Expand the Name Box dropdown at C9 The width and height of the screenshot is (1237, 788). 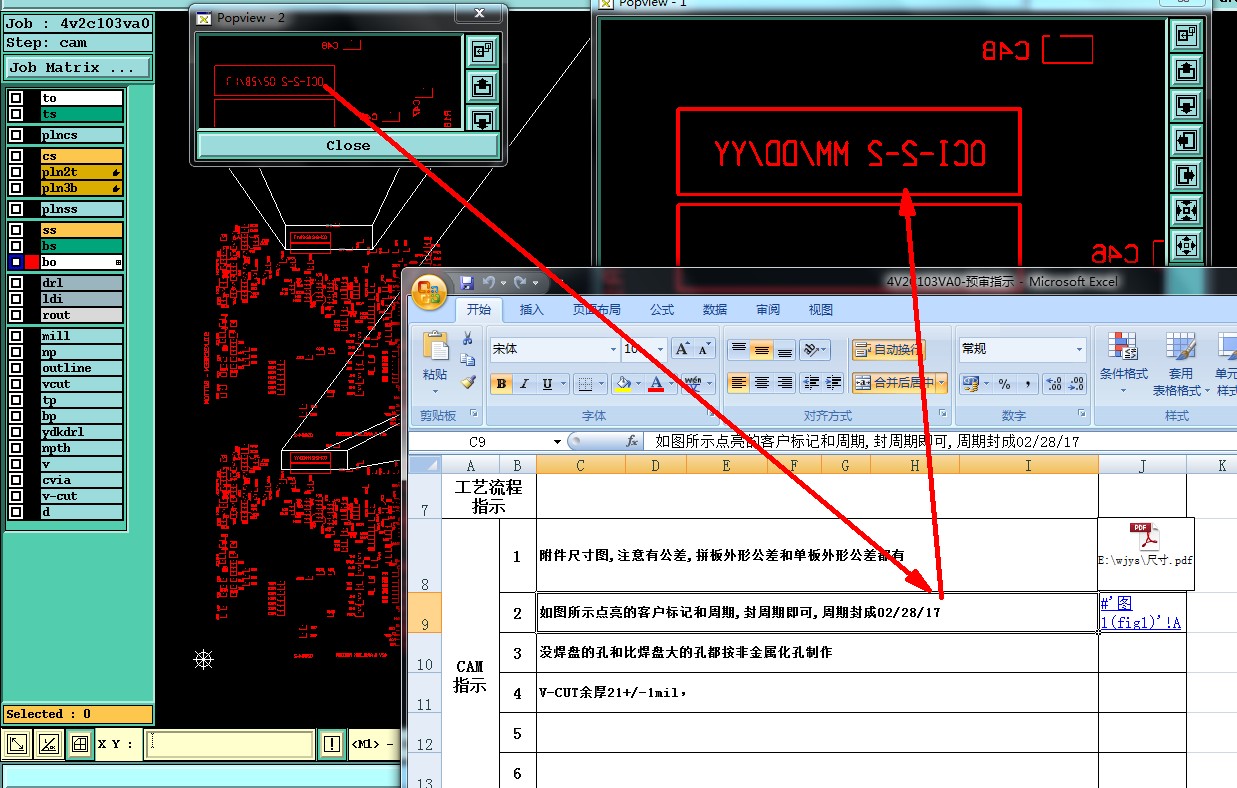[x=558, y=441]
